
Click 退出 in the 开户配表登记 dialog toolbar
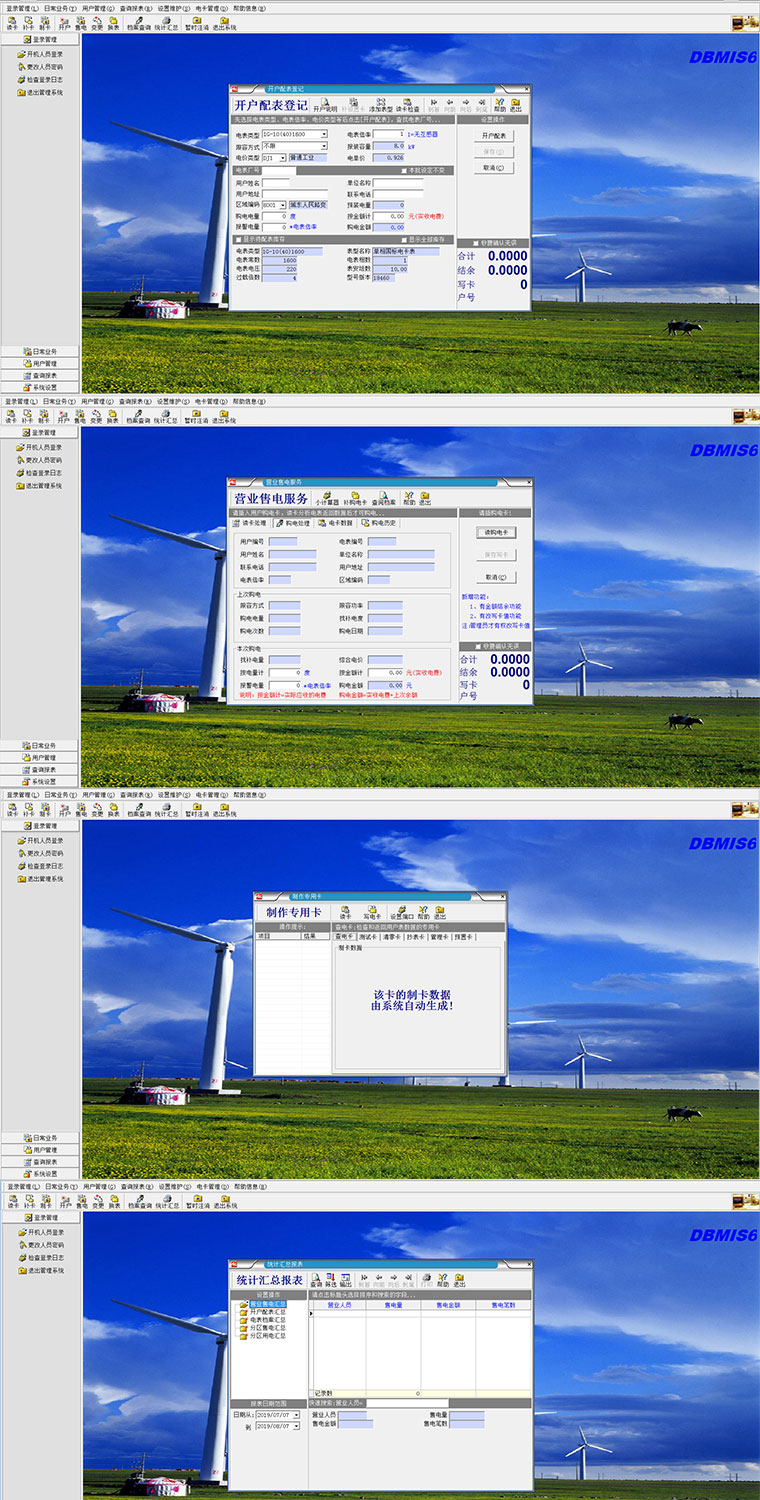(515, 104)
